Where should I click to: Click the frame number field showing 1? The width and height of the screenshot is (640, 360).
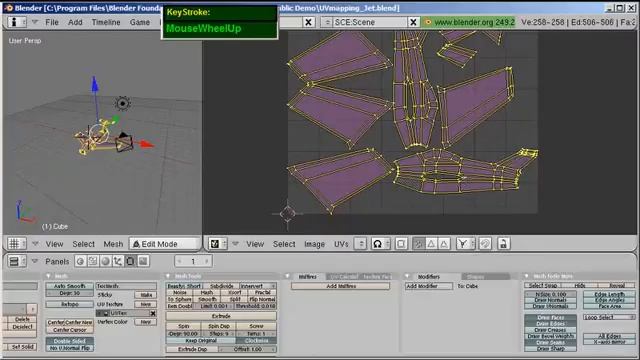coord(193,261)
